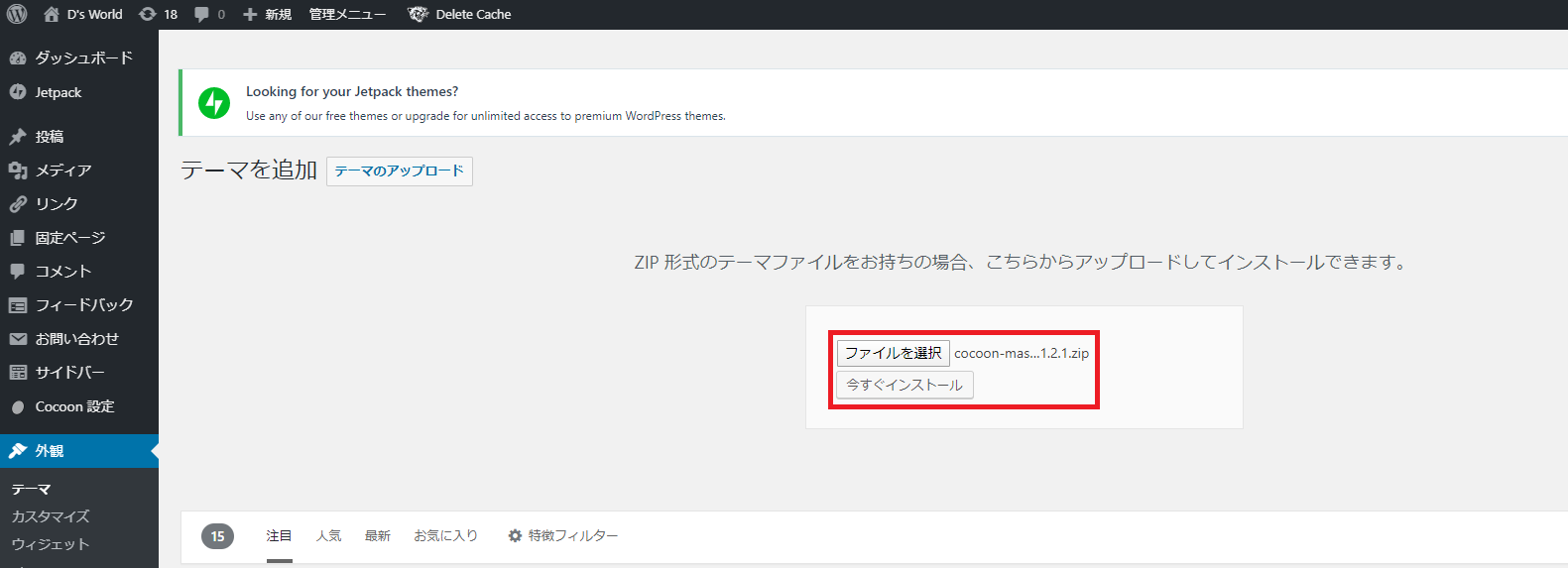Switch to the 最新 tab
The height and width of the screenshot is (568, 1568).
pyautogui.click(x=377, y=535)
